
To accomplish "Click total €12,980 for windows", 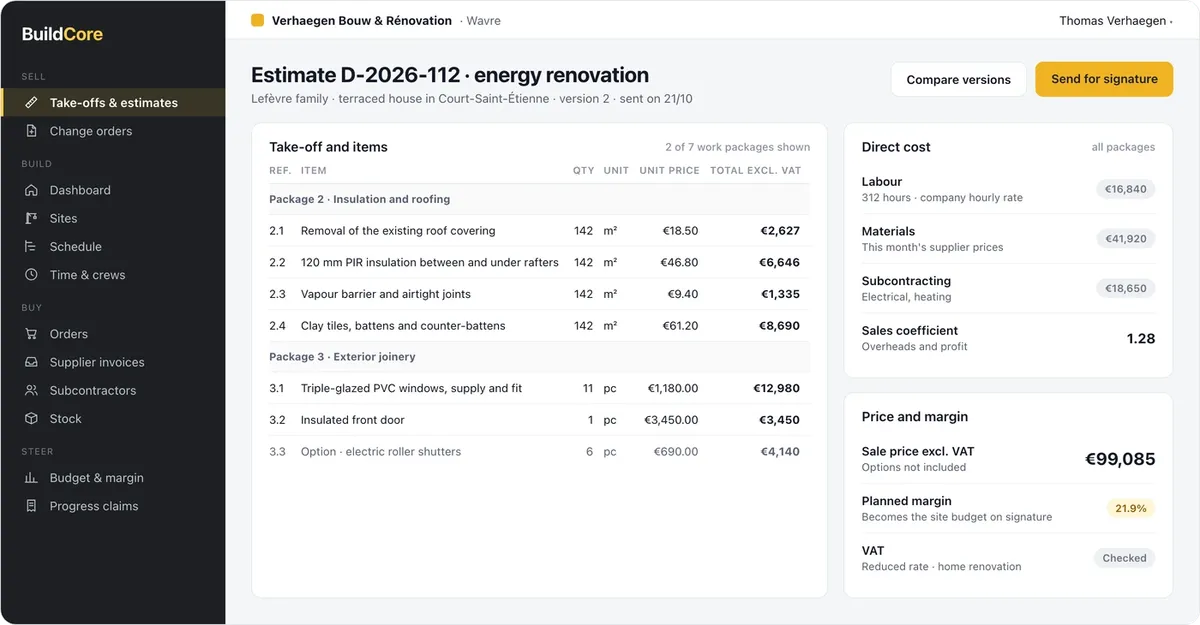I will click(776, 388).
